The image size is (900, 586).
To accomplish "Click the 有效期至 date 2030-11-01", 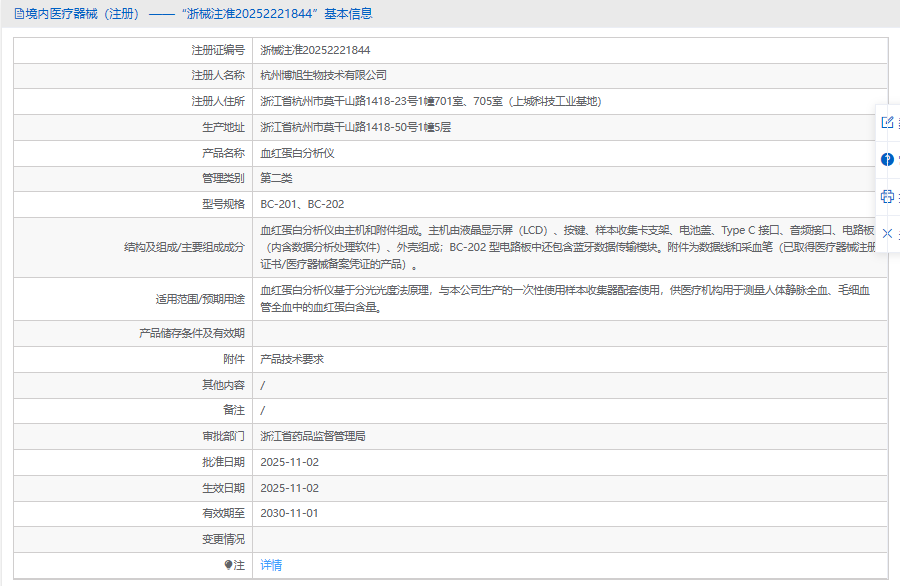I will point(289,514).
